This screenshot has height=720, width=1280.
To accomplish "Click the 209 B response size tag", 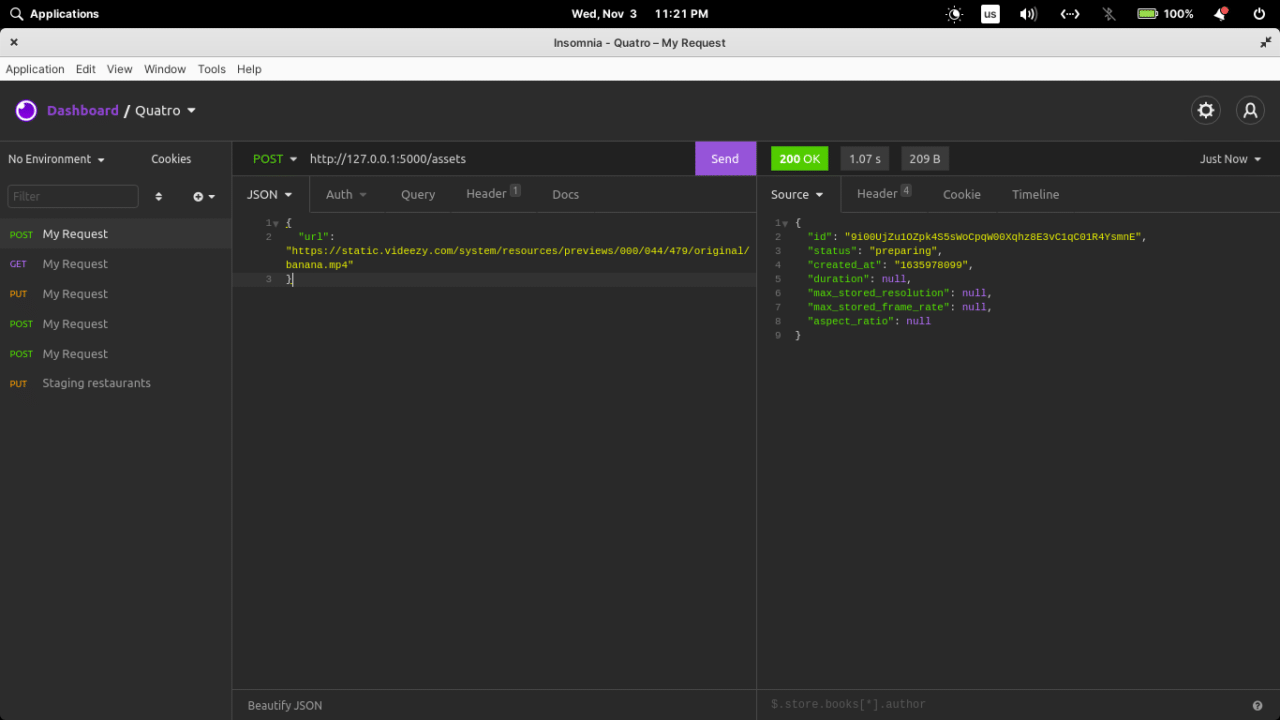I will coord(925,159).
